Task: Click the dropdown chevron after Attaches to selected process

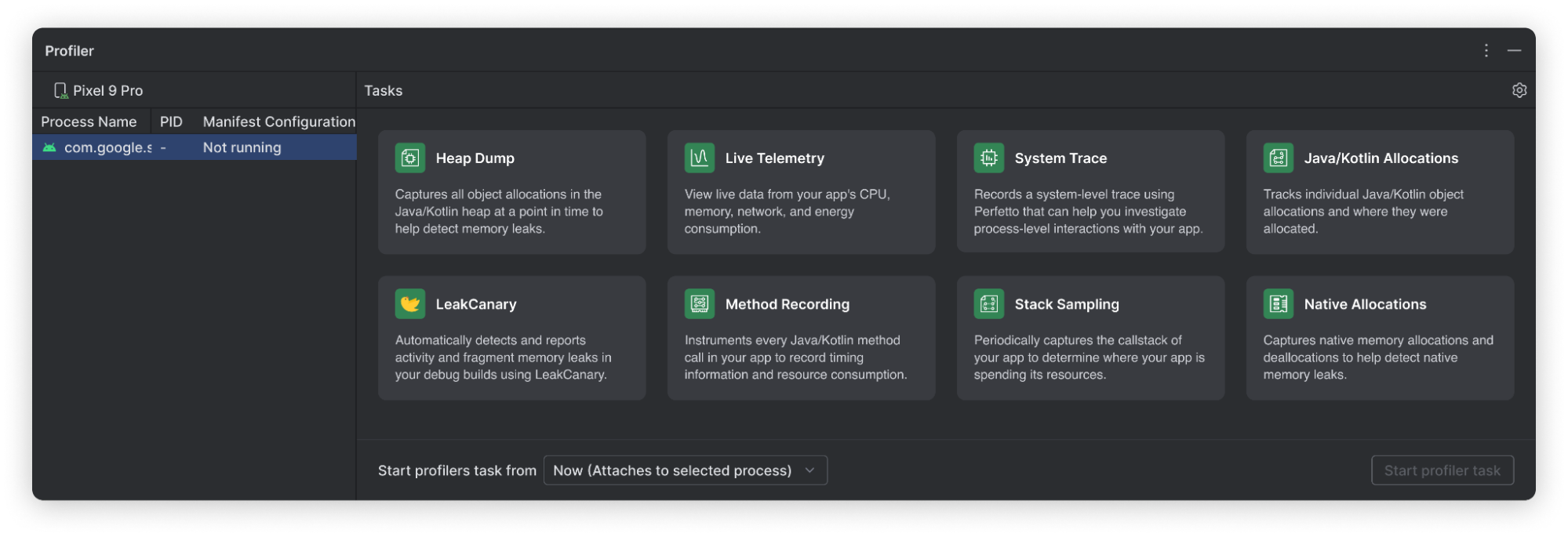Action: pyautogui.click(x=810, y=470)
